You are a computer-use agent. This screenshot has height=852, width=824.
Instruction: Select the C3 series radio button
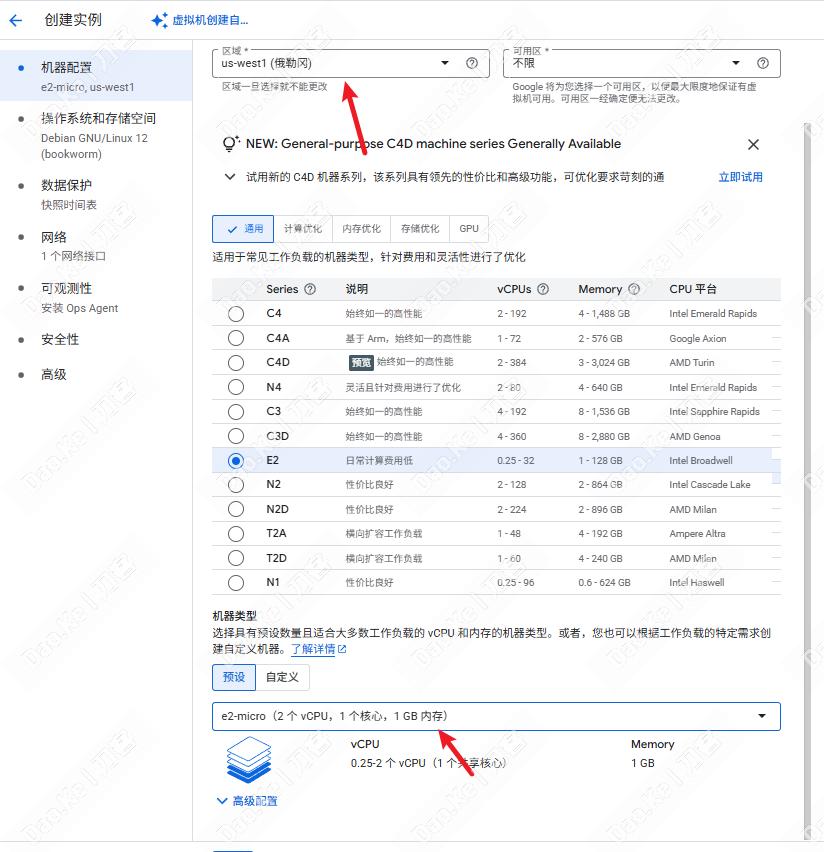click(236, 411)
